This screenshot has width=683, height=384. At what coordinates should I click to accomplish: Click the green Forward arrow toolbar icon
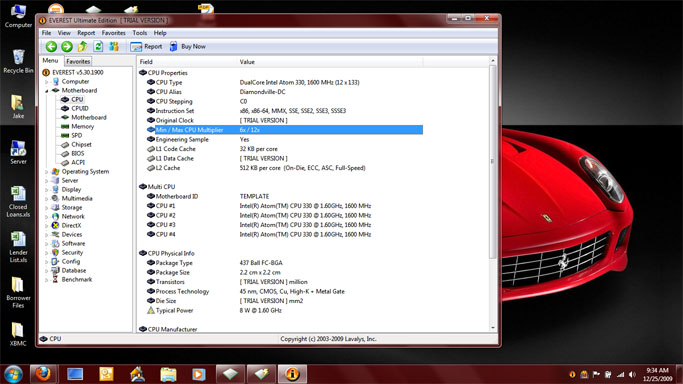67,46
